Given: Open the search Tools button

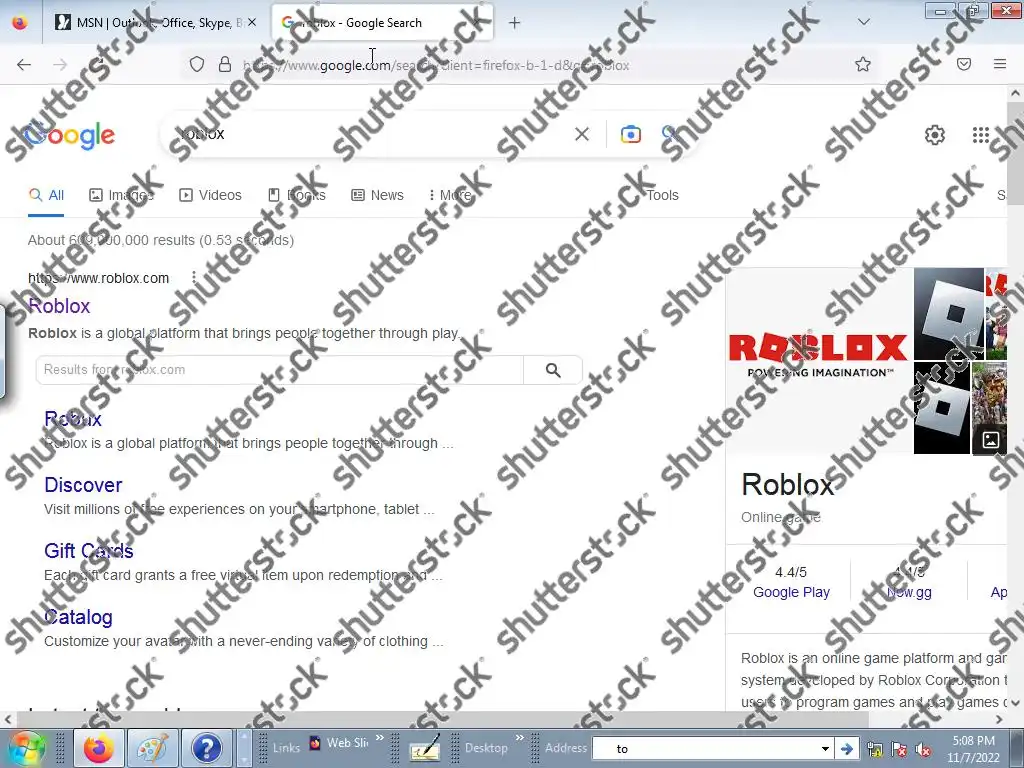Looking at the screenshot, I should click(662, 195).
